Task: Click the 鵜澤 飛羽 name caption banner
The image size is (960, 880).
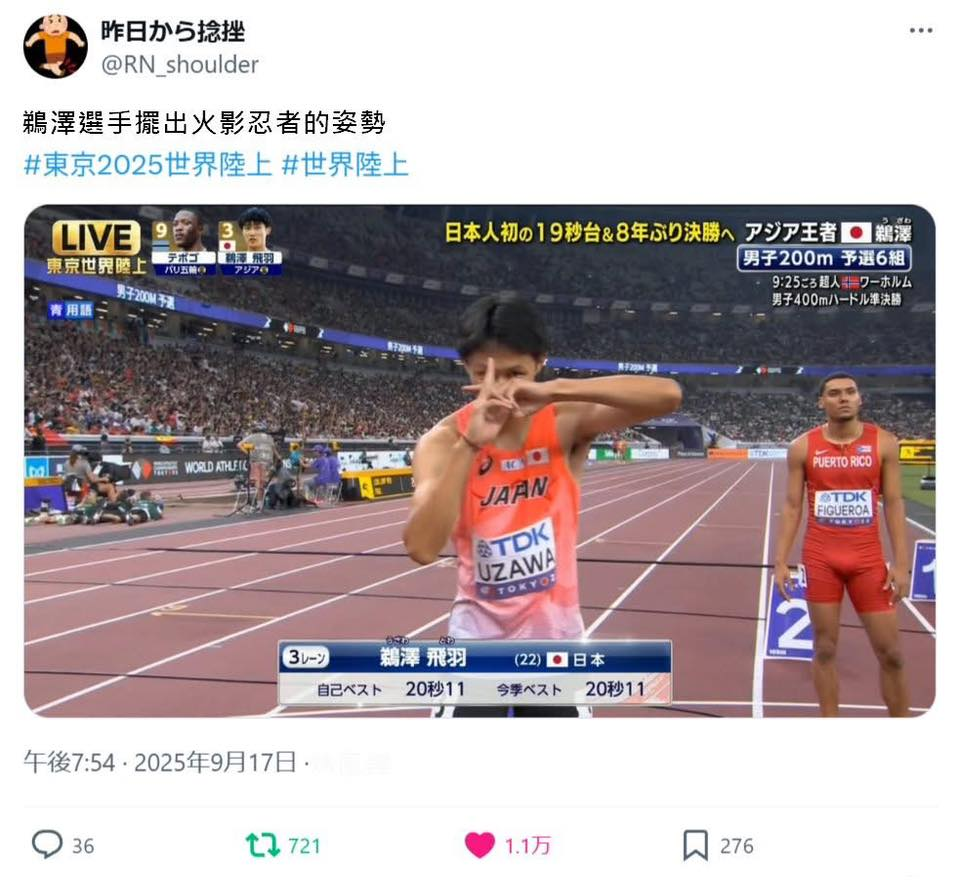Action: pos(475,673)
